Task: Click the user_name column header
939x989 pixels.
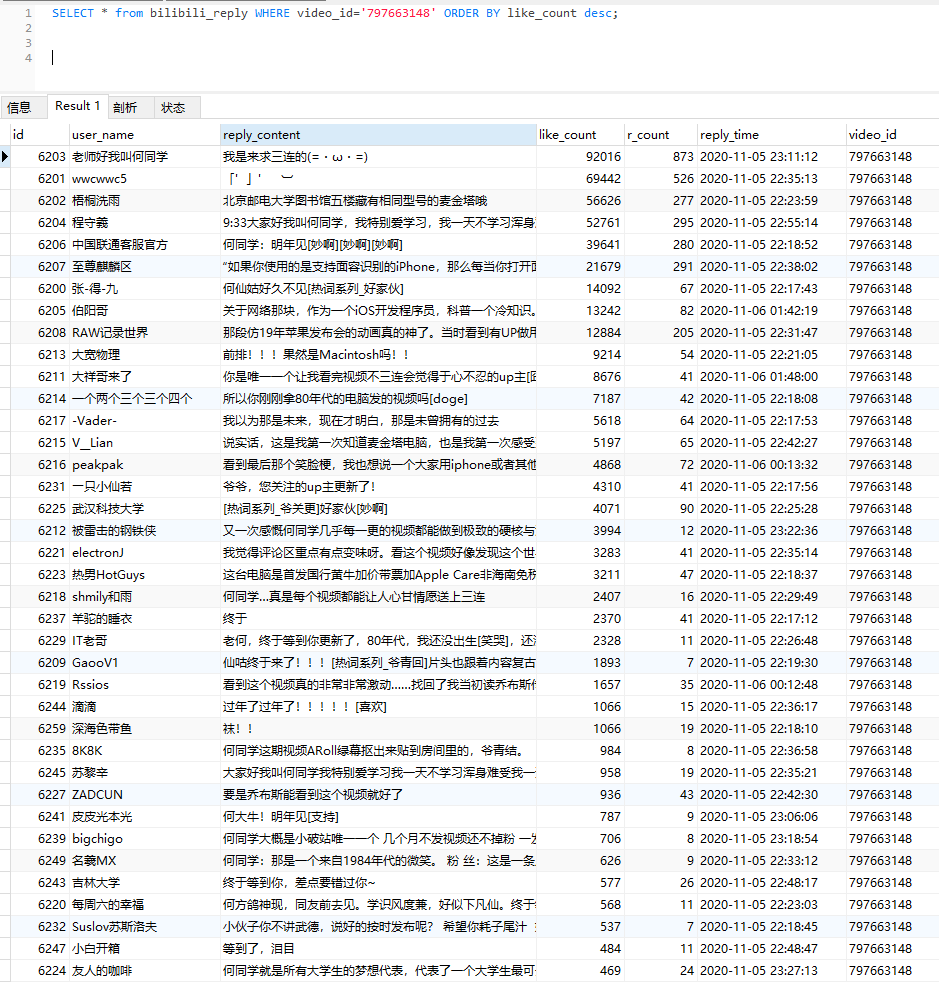Action: (x=144, y=134)
